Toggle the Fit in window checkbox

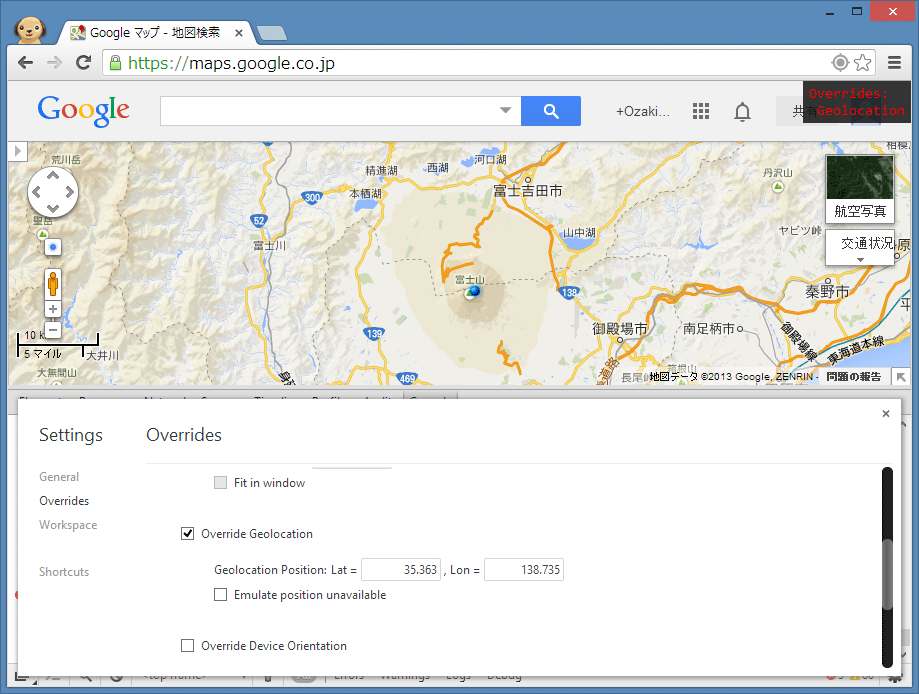220,482
